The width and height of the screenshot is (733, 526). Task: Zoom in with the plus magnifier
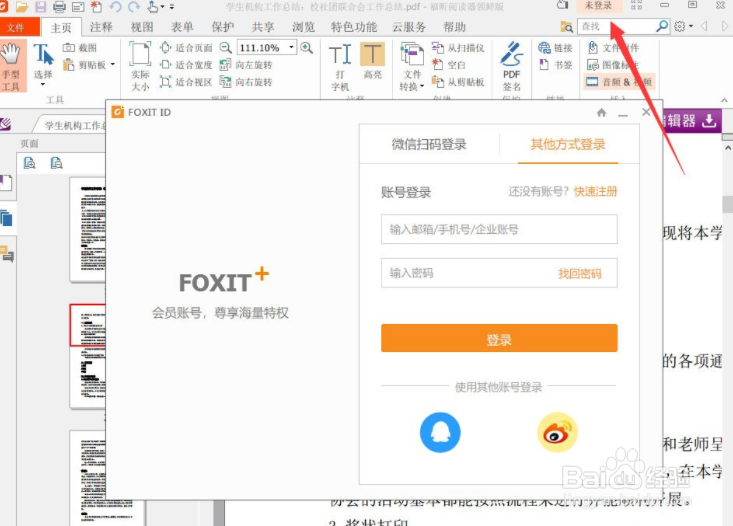[307, 47]
